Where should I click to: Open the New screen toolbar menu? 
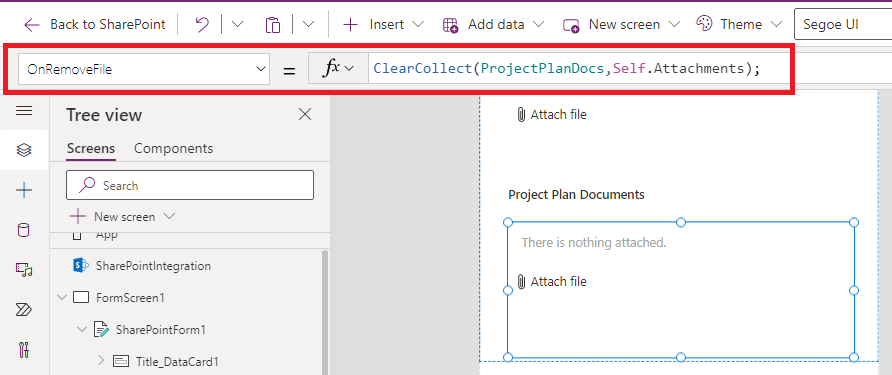(x=621, y=24)
